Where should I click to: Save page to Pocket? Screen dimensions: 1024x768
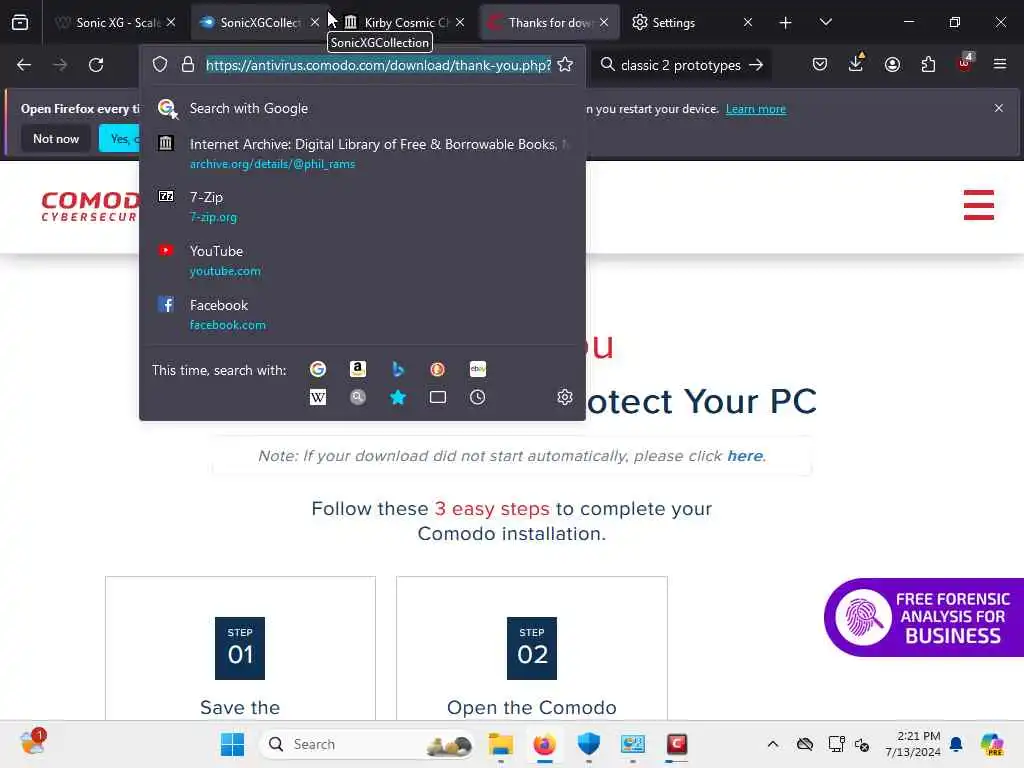point(820,65)
